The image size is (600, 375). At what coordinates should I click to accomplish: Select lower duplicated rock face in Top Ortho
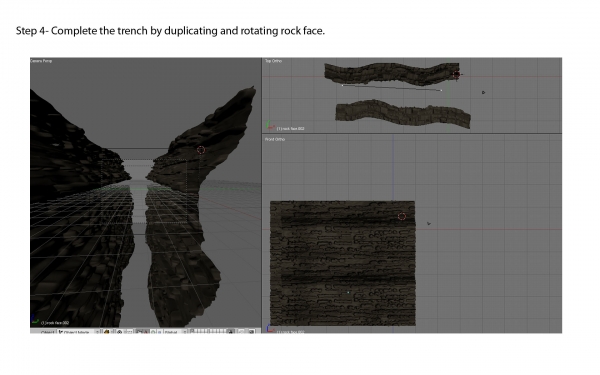(403, 114)
